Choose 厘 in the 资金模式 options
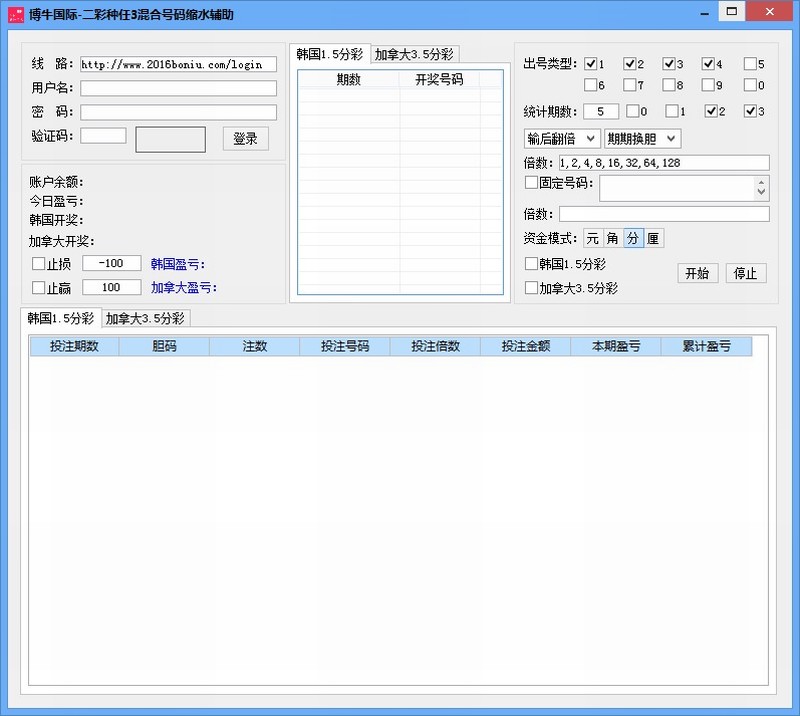800x716 pixels. tap(653, 238)
